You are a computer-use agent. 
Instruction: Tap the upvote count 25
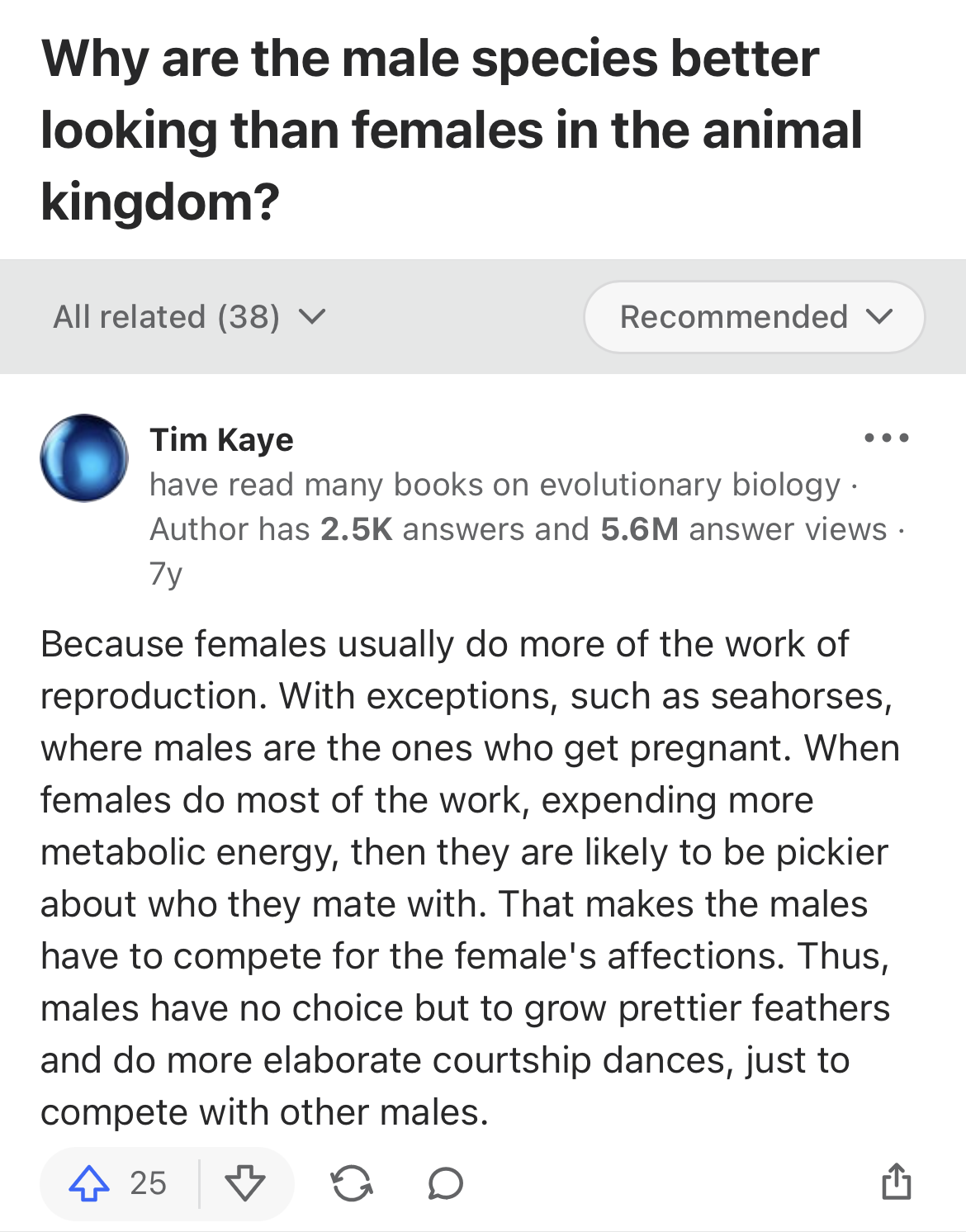(x=149, y=1183)
